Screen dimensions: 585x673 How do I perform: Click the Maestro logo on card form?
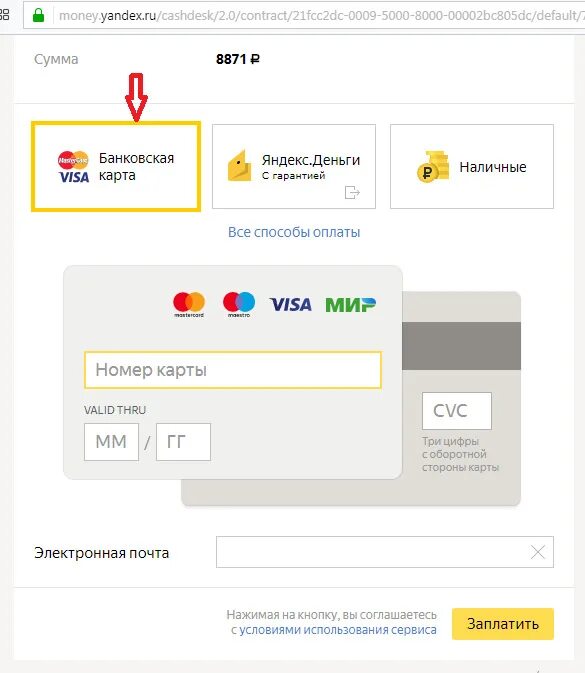[x=239, y=304]
